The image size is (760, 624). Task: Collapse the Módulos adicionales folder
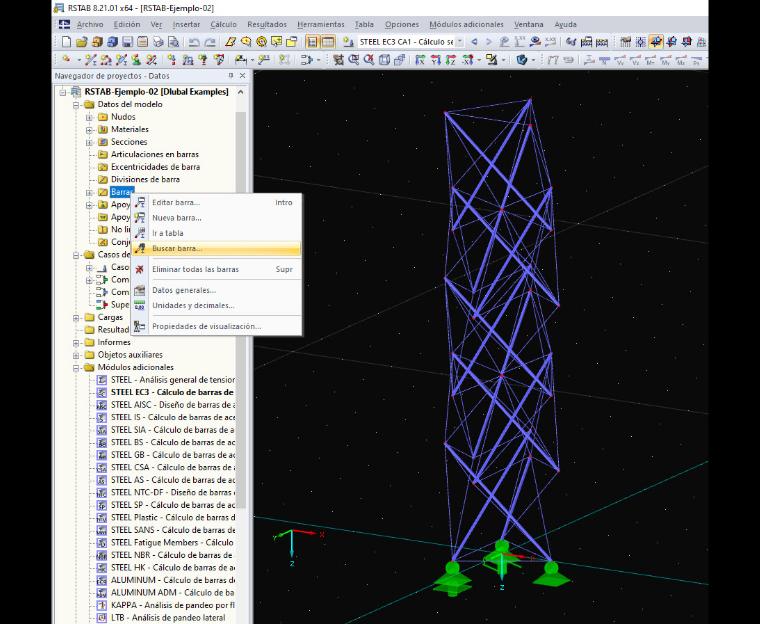point(76,368)
